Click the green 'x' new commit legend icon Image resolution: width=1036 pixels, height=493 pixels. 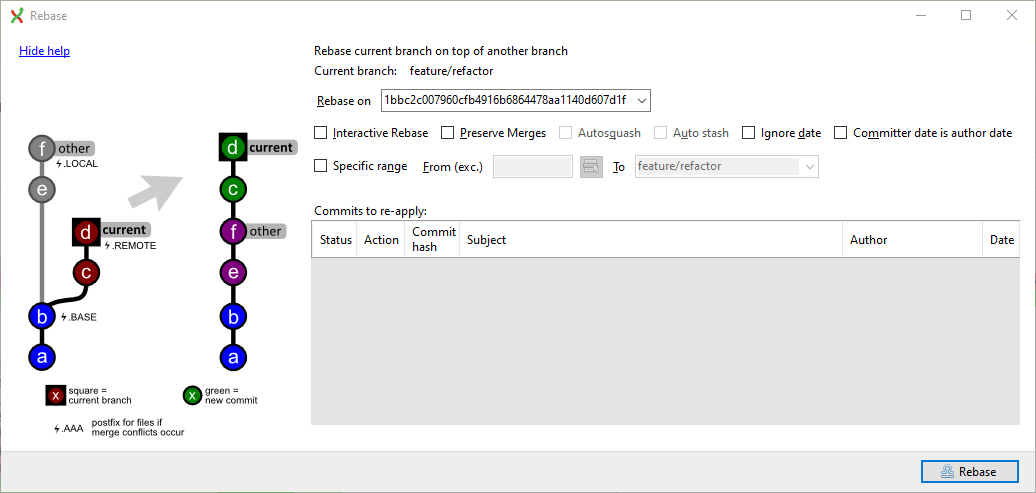click(x=192, y=396)
